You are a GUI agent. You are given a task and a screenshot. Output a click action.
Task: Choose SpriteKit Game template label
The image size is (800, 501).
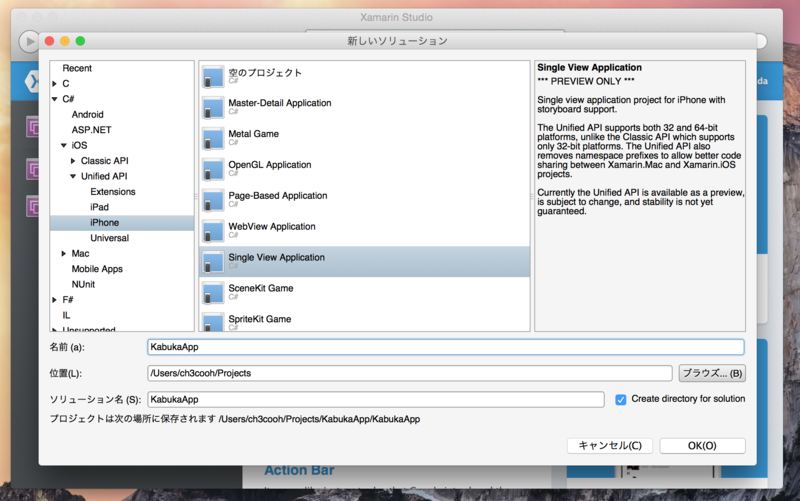pyautogui.click(x=260, y=319)
